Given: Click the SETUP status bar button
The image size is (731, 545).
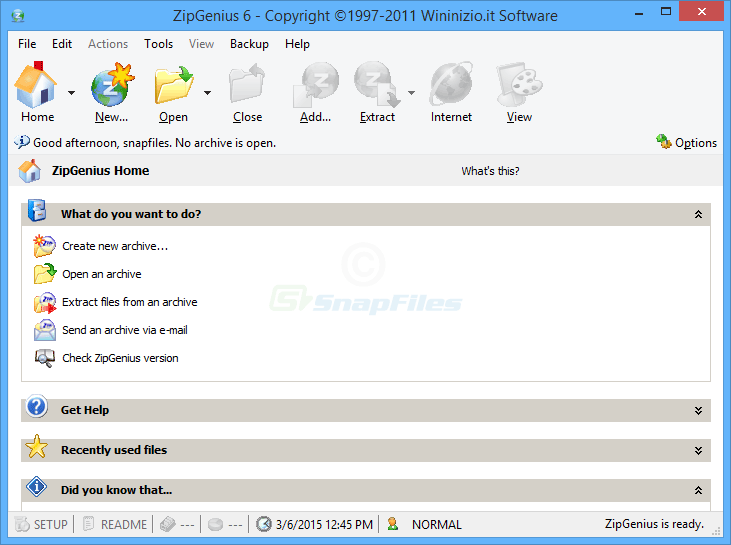Looking at the screenshot, I should click(x=42, y=524).
